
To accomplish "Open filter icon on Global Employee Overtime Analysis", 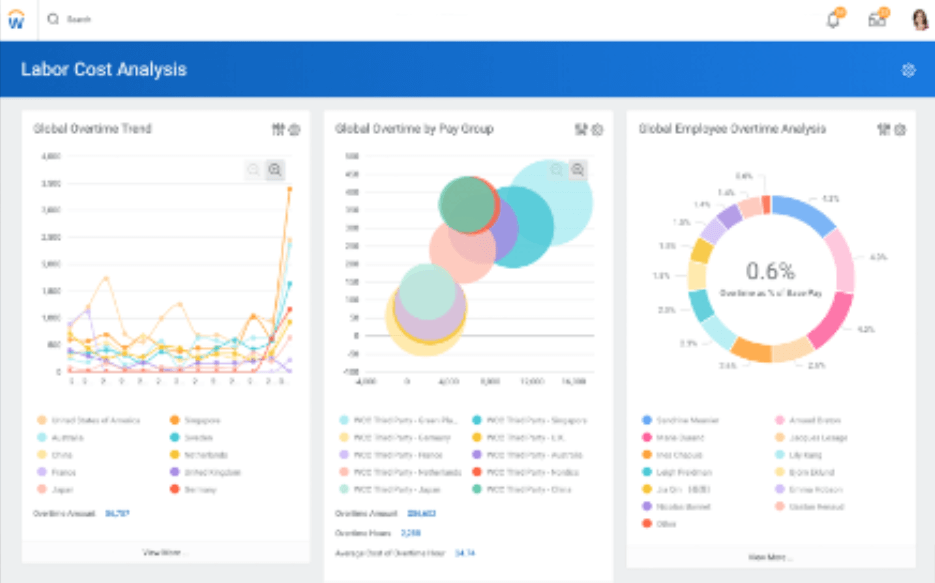I will coord(883,129).
